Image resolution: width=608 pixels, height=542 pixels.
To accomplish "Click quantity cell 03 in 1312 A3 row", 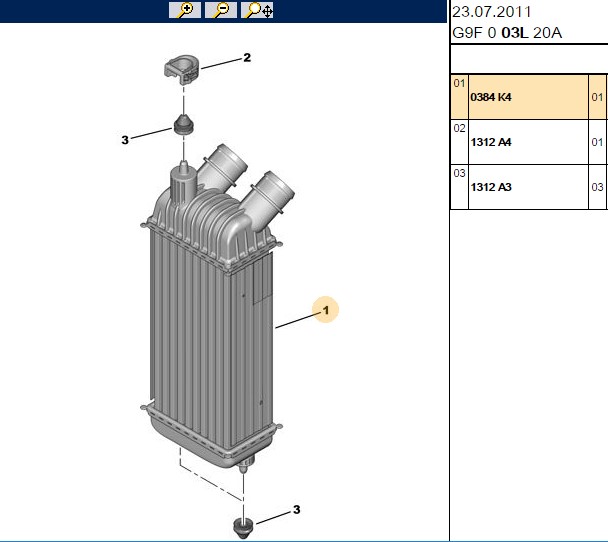I will click(x=597, y=187).
